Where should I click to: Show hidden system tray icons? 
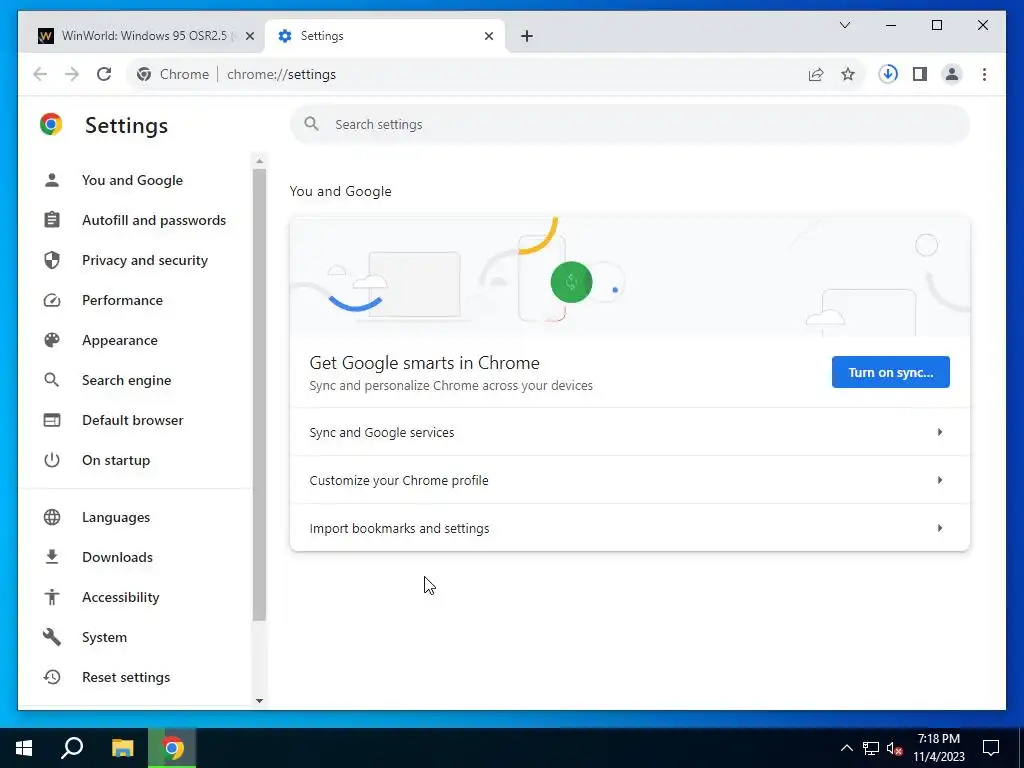pyautogui.click(x=846, y=748)
